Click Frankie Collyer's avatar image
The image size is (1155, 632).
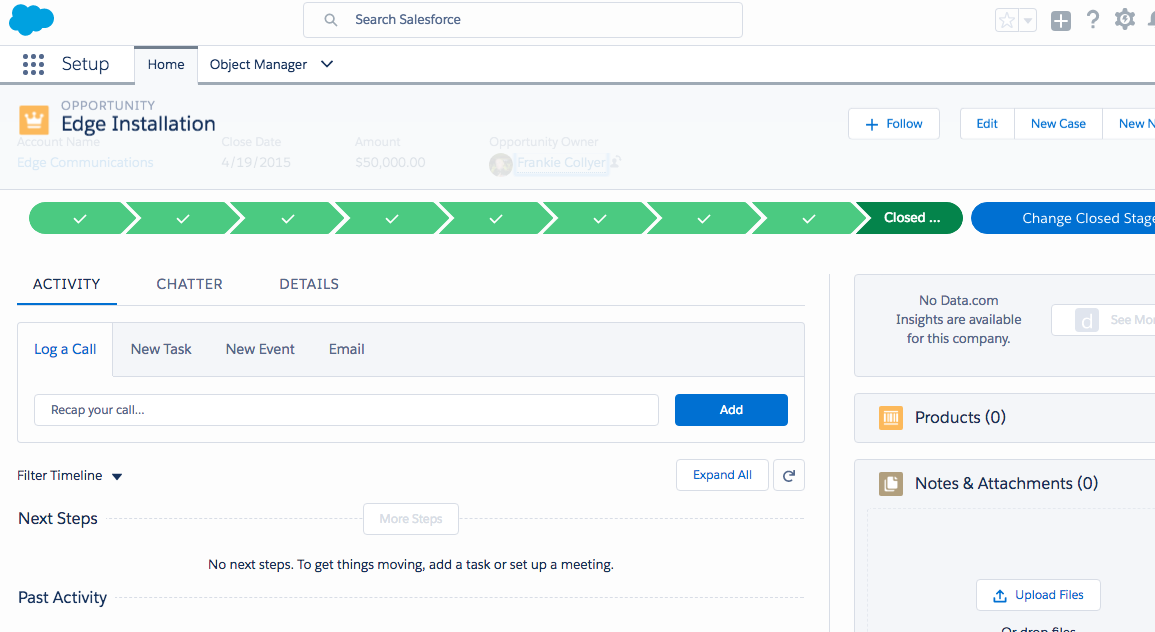(x=501, y=164)
